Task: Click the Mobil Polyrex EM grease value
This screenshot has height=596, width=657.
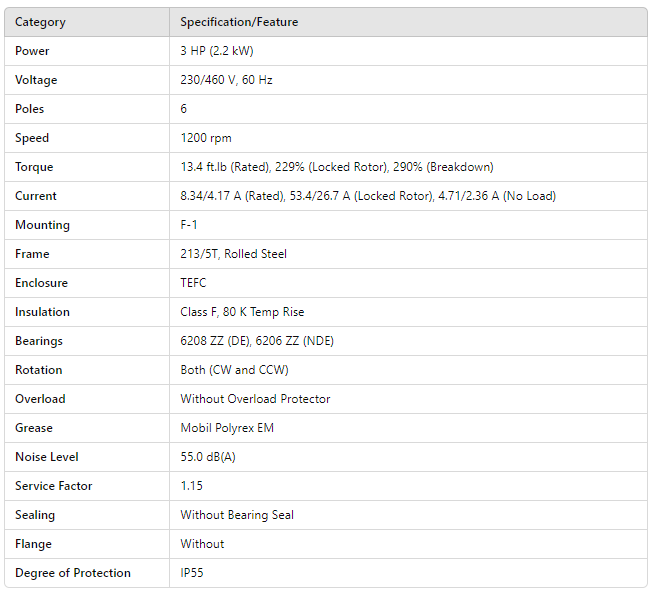Action: pos(227,428)
